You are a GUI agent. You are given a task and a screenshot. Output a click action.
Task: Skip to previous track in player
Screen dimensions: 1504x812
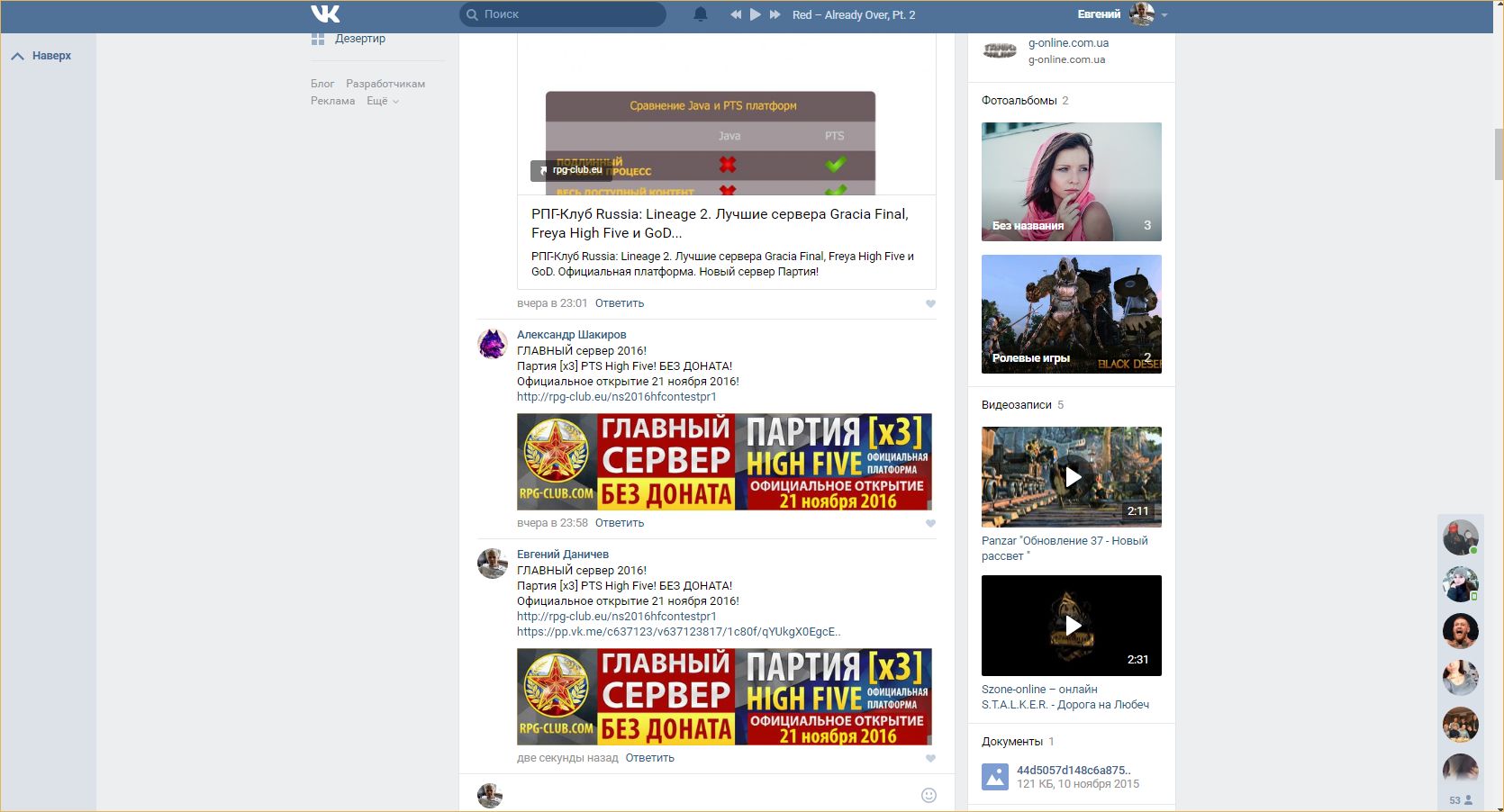(x=736, y=14)
